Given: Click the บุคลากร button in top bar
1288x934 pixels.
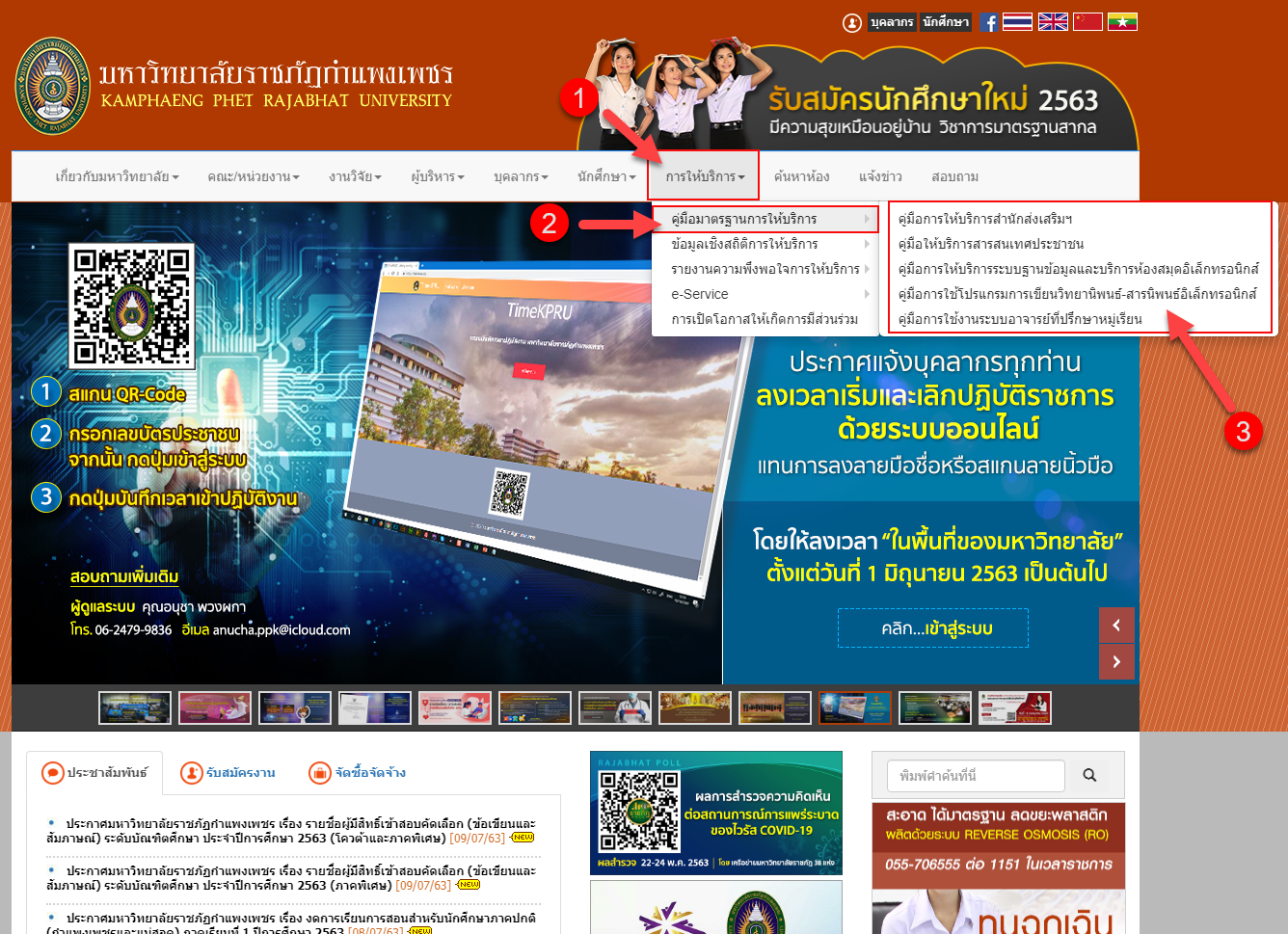Looking at the screenshot, I should (892, 22).
